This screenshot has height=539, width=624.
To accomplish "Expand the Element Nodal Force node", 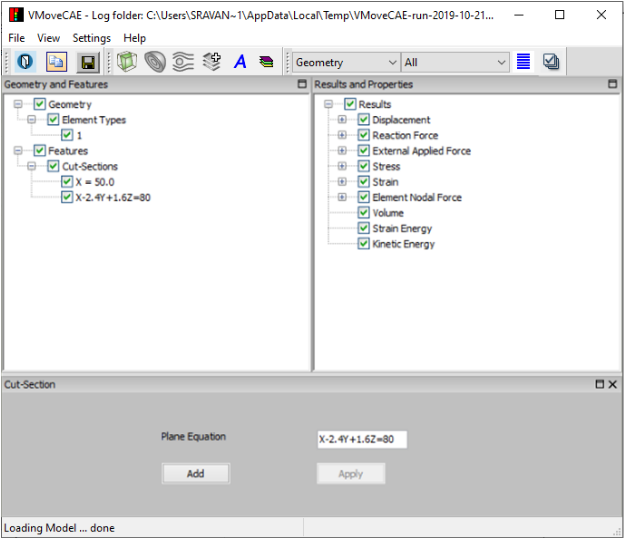I will [342, 197].
